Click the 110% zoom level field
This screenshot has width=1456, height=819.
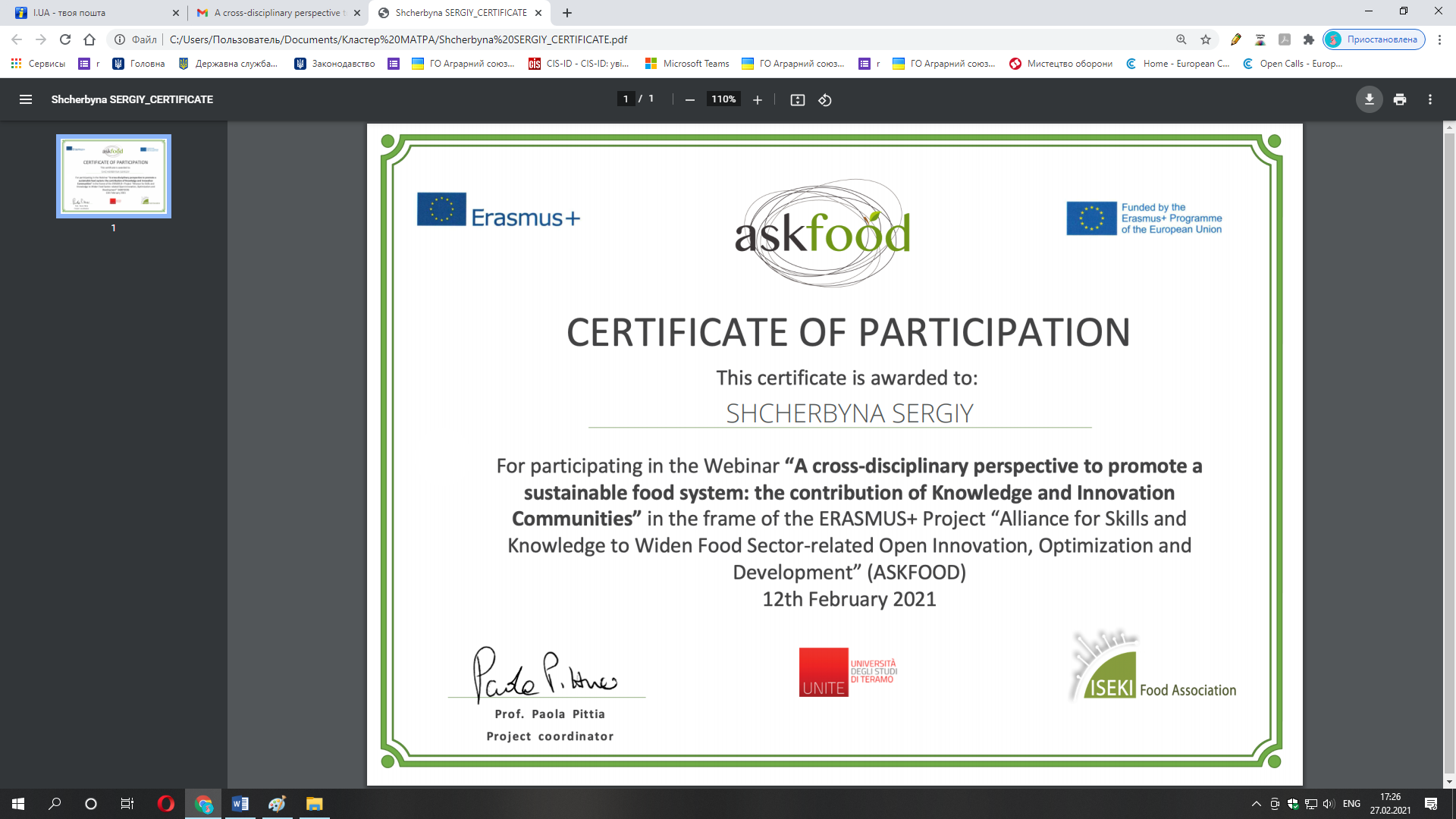coord(723,99)
